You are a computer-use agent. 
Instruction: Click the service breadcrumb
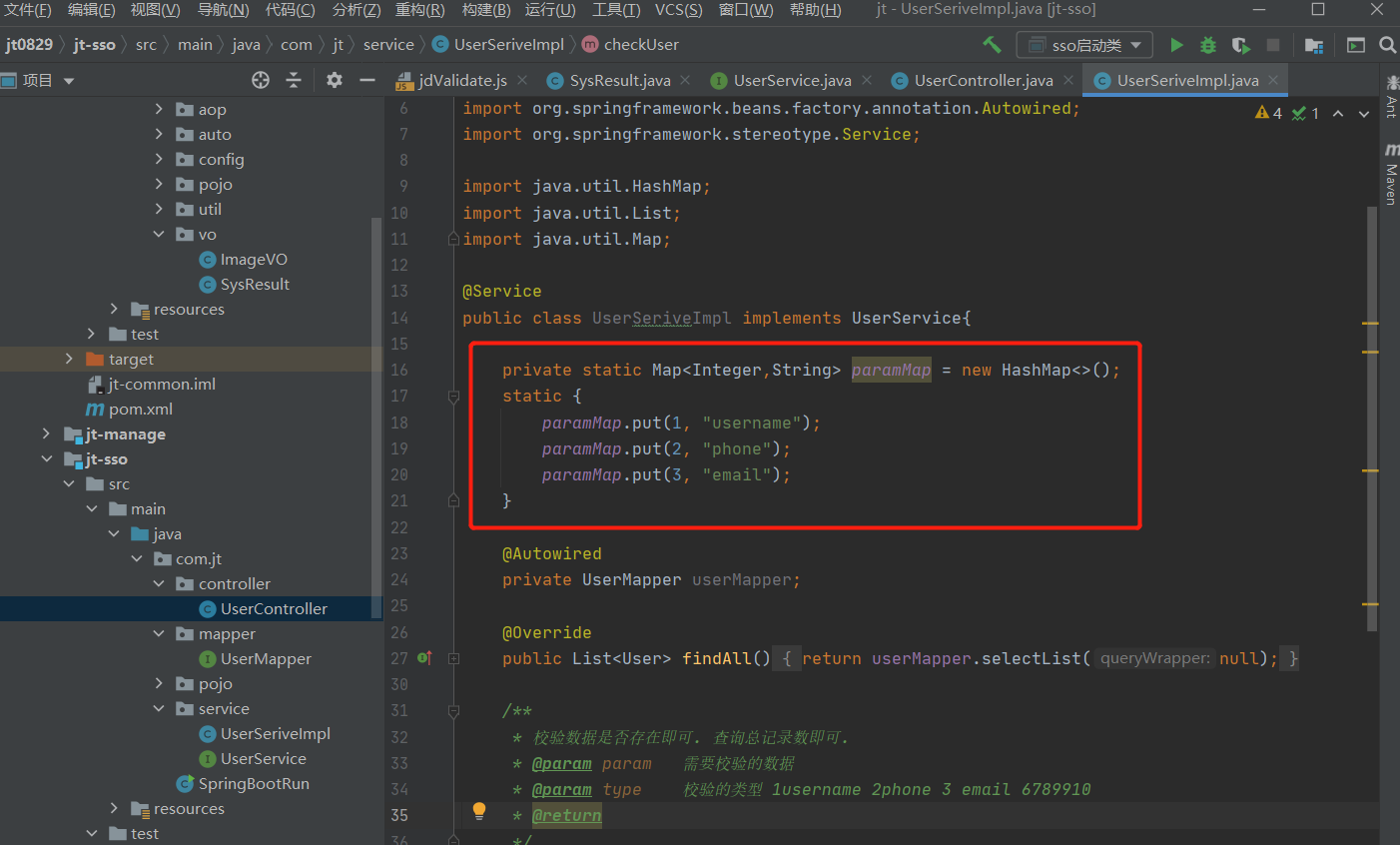388,45
